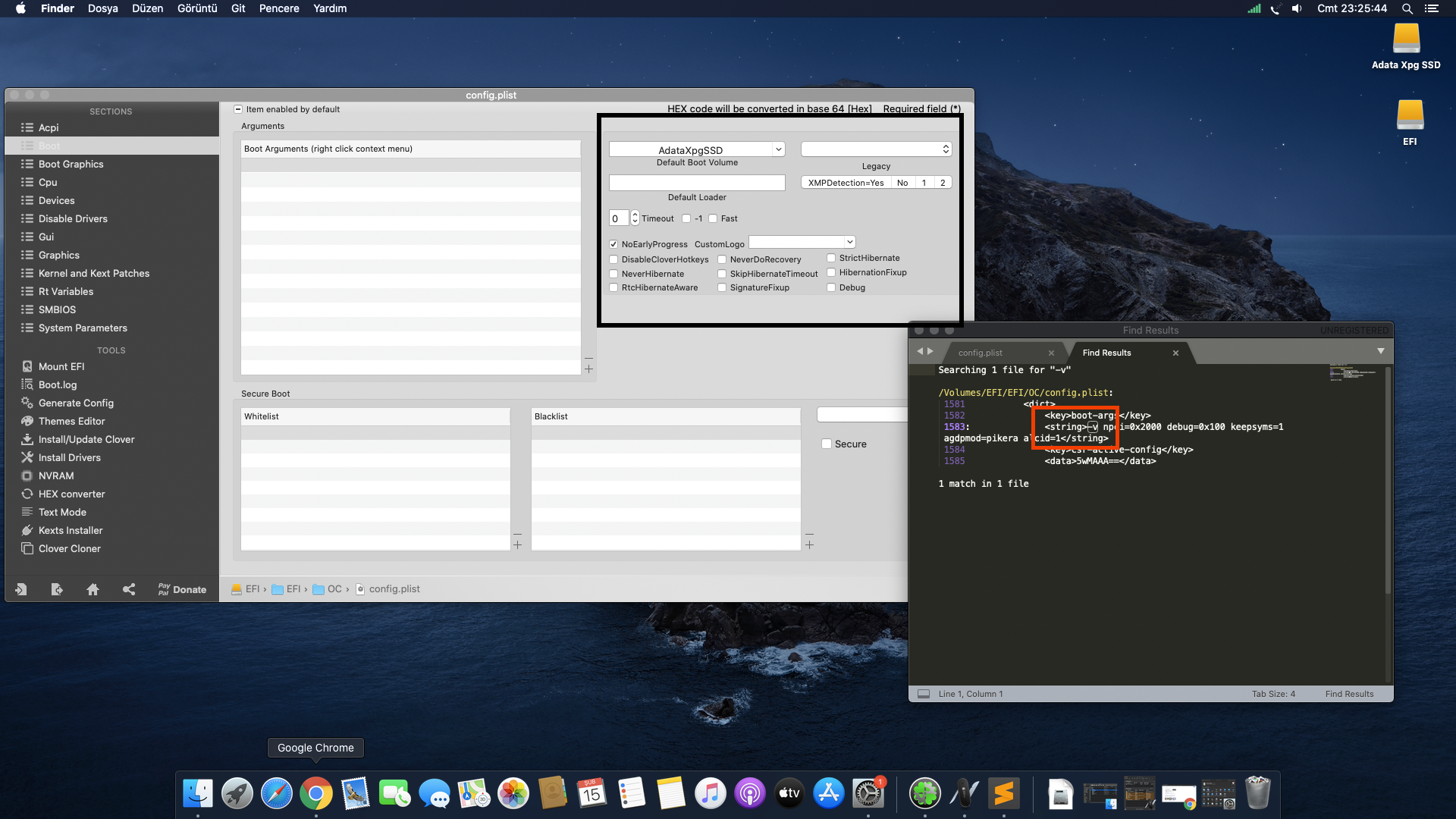Click the Sublime vertical scrollbar
Image resolution: width=1456 pixels, height=819 pixels.
[1388, 480]
